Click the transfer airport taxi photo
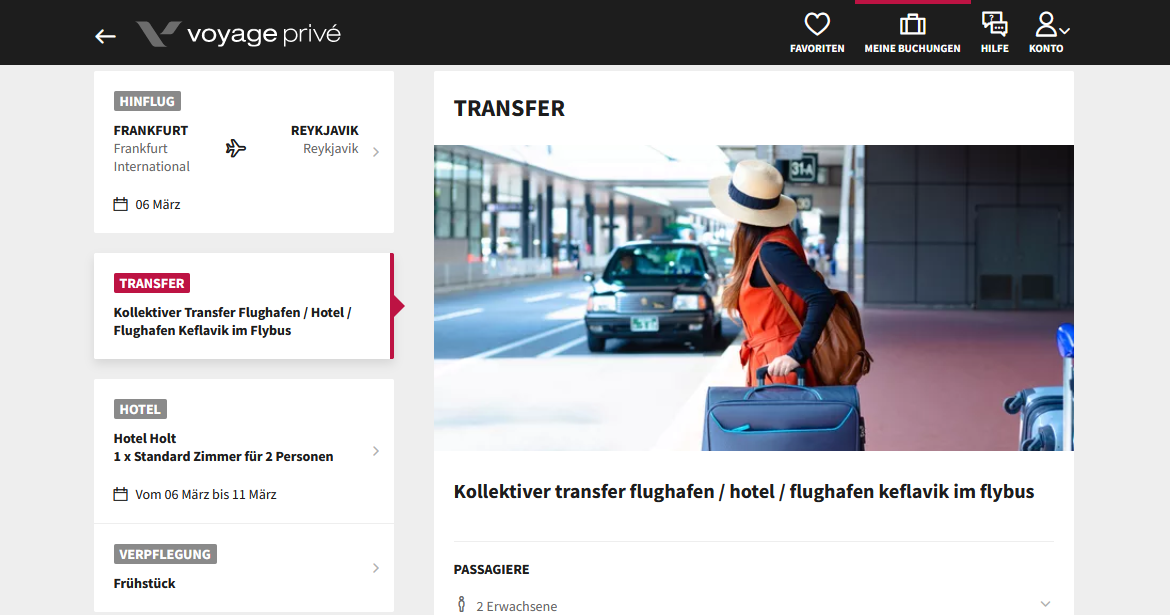The width and height of the screenshot is (1170, 615). 754,298
